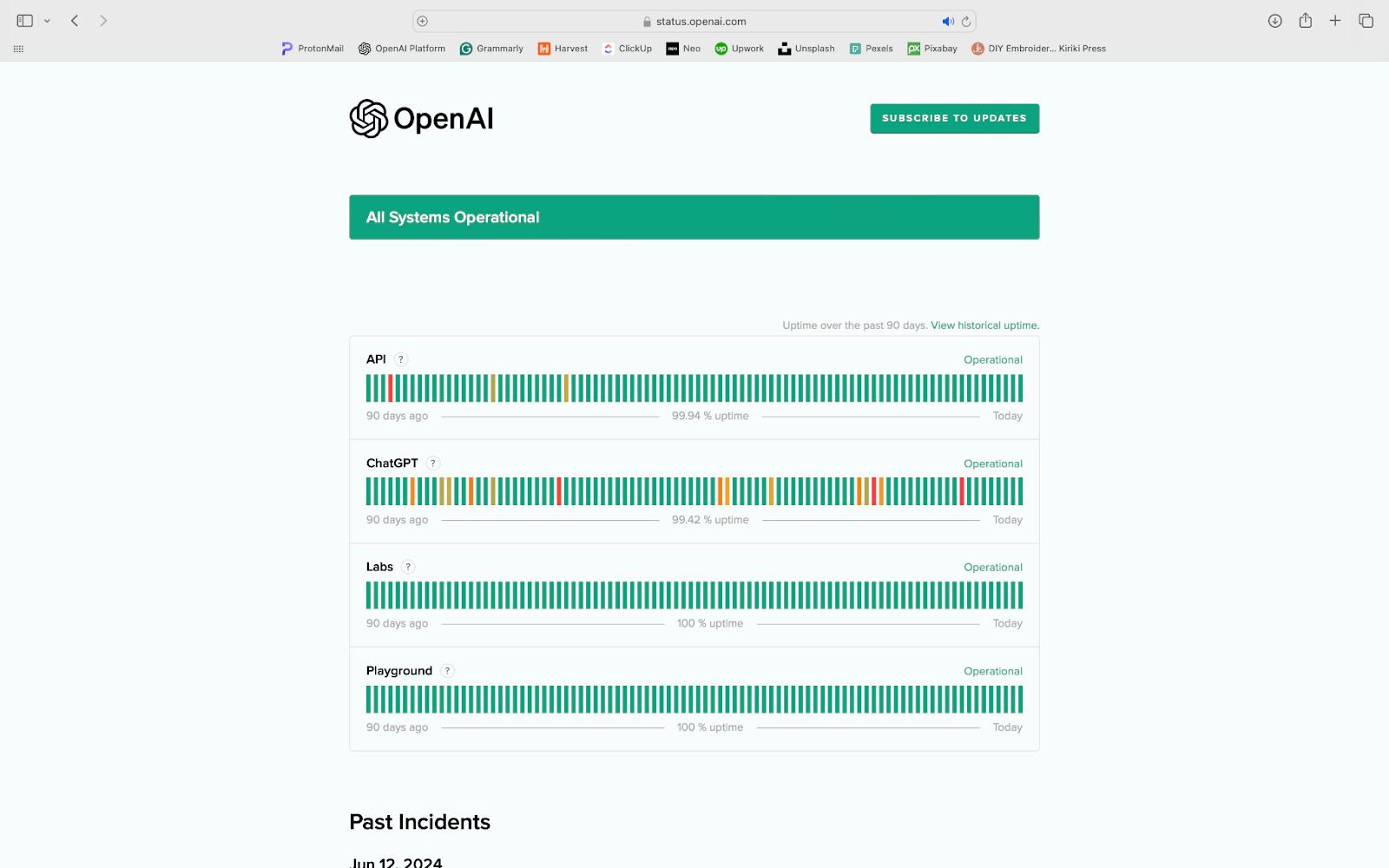
Task: Show Labs help question mark tooltip
Action: (x=408, y=567)
